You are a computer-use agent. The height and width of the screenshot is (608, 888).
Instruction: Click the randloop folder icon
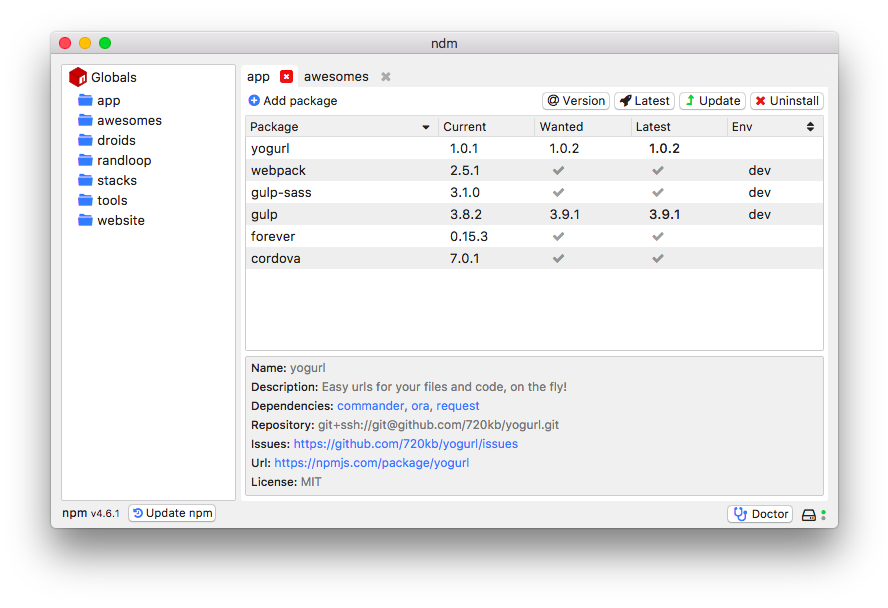click(86, 160)
